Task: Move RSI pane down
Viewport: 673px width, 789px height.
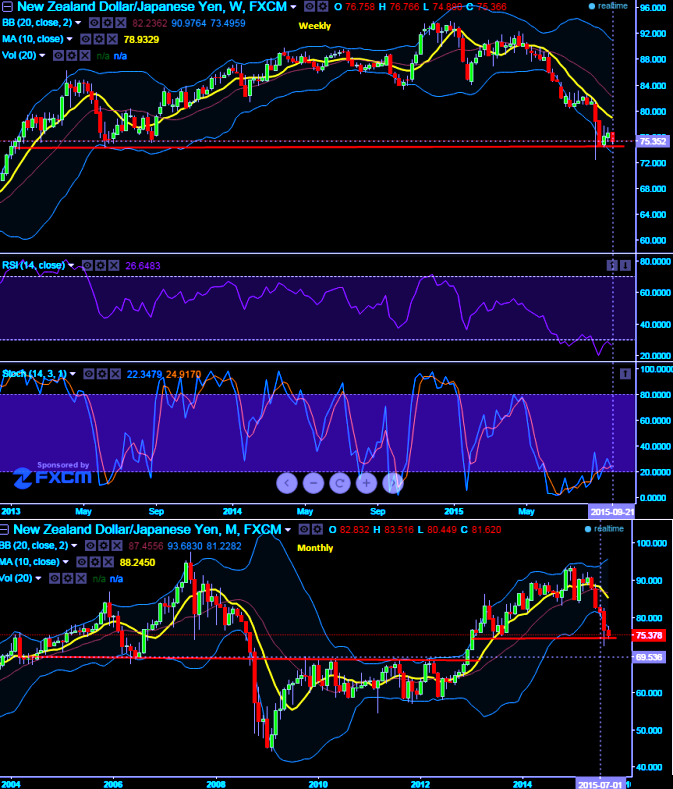Action: [625, 265]
